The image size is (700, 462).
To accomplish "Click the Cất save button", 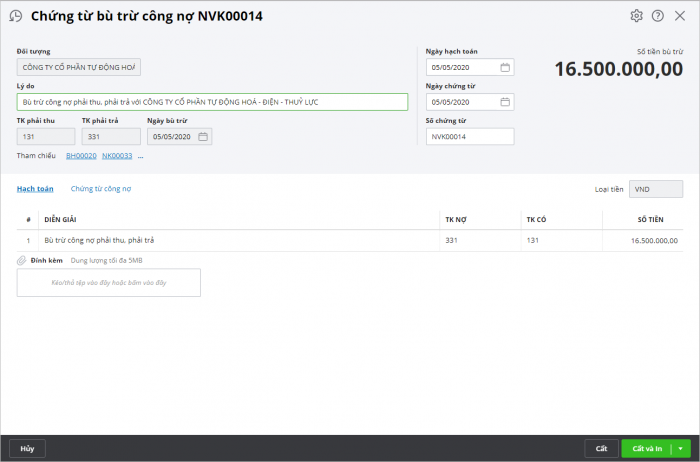I will point(601,449).
